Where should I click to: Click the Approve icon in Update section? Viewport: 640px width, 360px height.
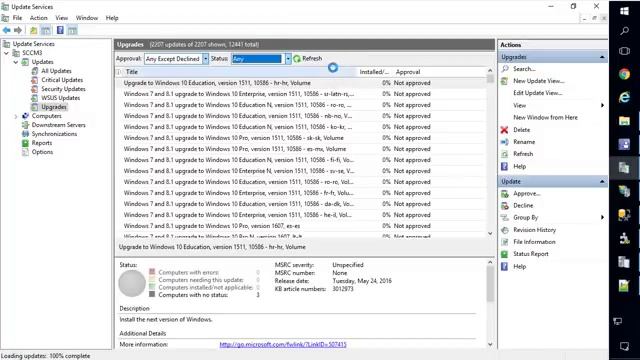tap(505, 193)
